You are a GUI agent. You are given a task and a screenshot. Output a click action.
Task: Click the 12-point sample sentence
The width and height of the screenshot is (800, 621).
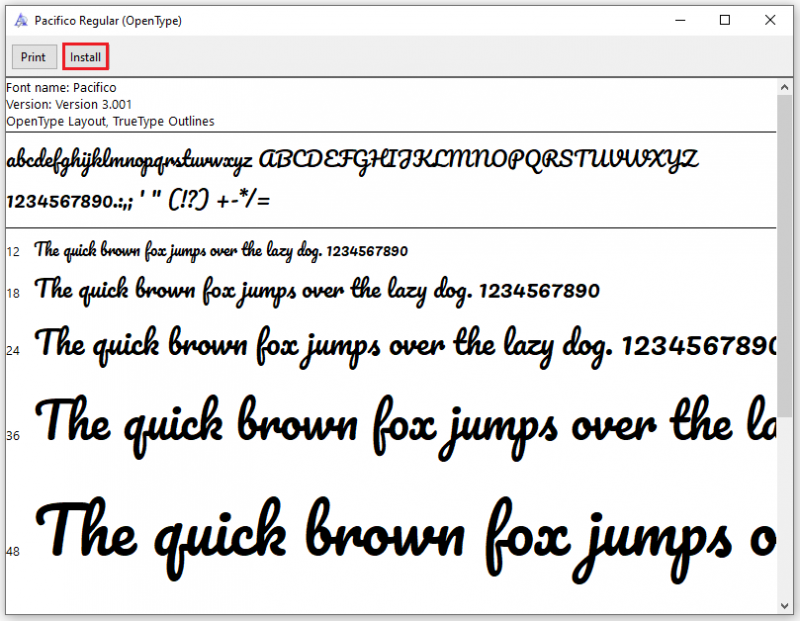click(x=221, y=251)
